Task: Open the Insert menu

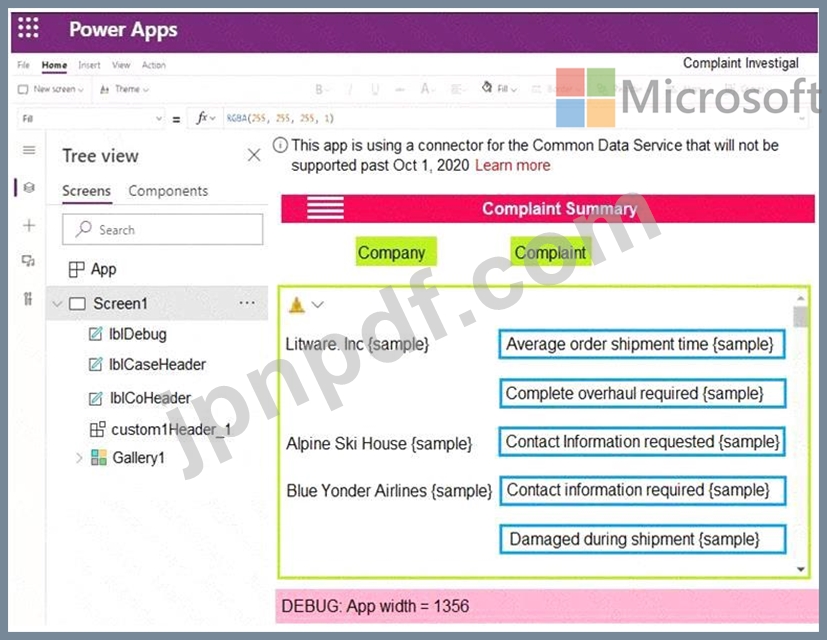Action: [x=89, y=65]
